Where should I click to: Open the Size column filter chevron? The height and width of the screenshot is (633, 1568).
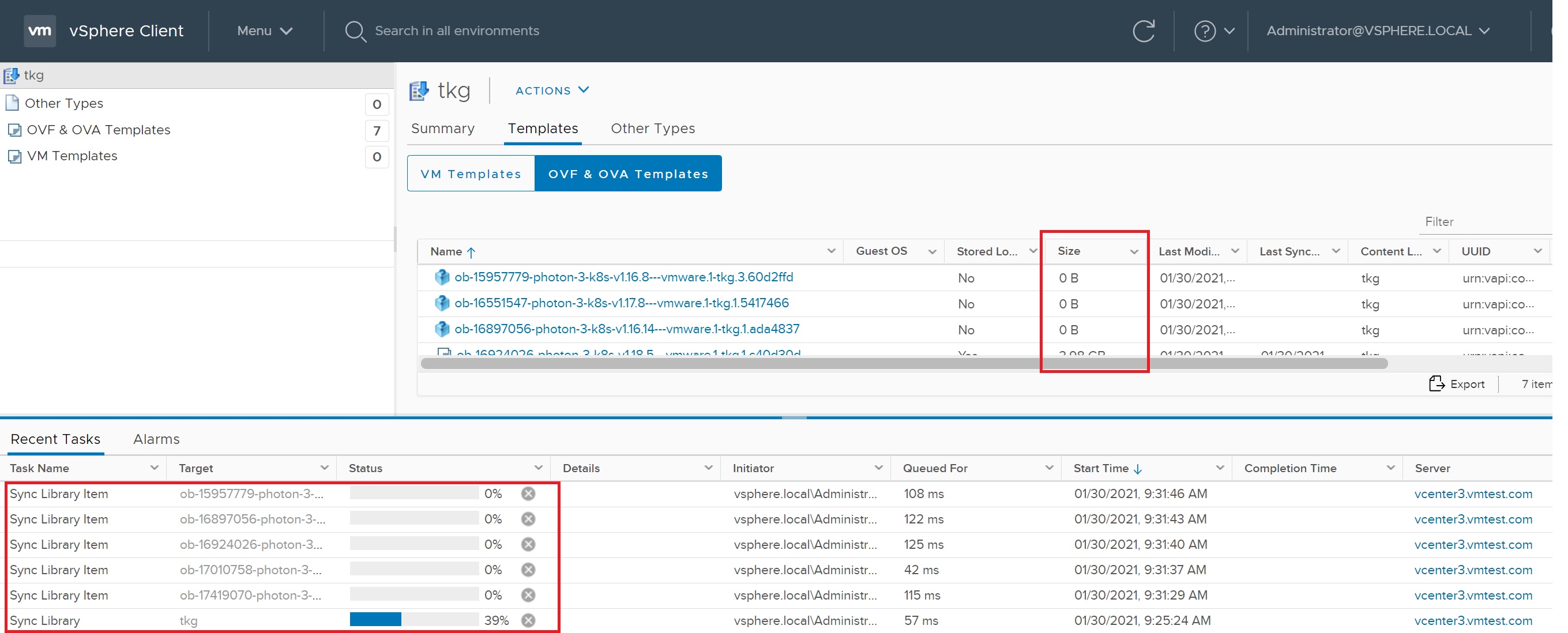tap(1133, 251)
